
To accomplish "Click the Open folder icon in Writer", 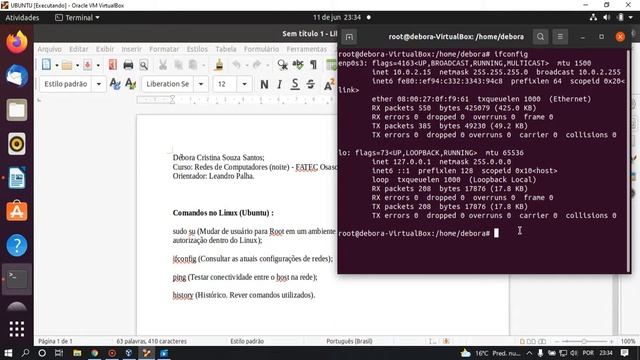I will pos(67,65).
